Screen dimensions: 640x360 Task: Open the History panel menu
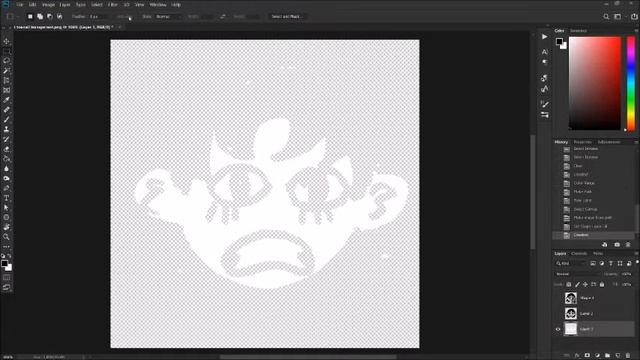636,142
